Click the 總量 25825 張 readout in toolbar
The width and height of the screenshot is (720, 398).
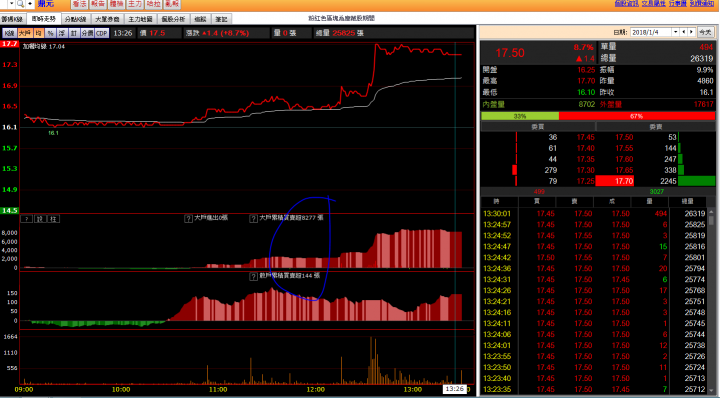[x=339, y=33]
